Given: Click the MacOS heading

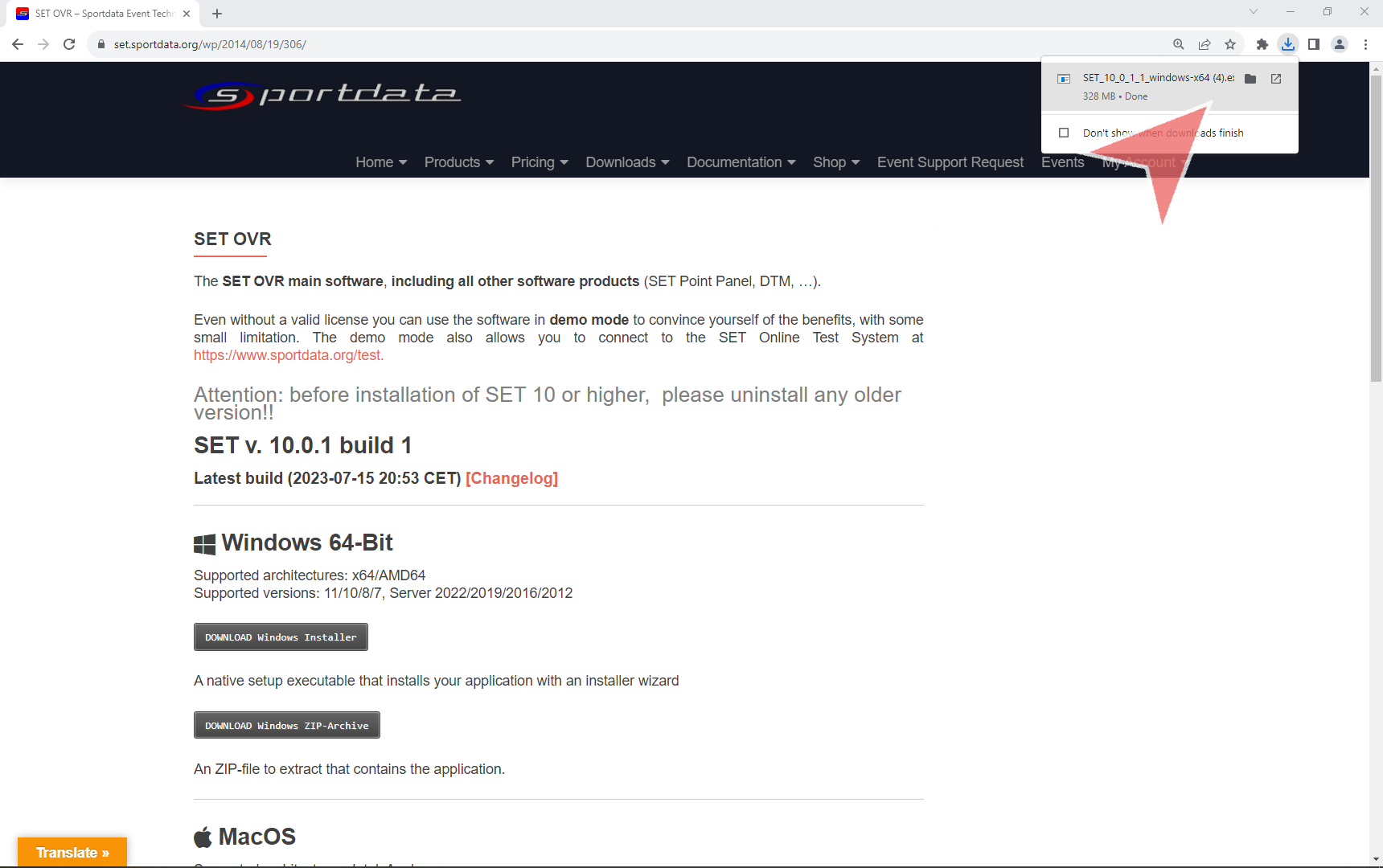Looking at the screenshot, I should 257,837.
